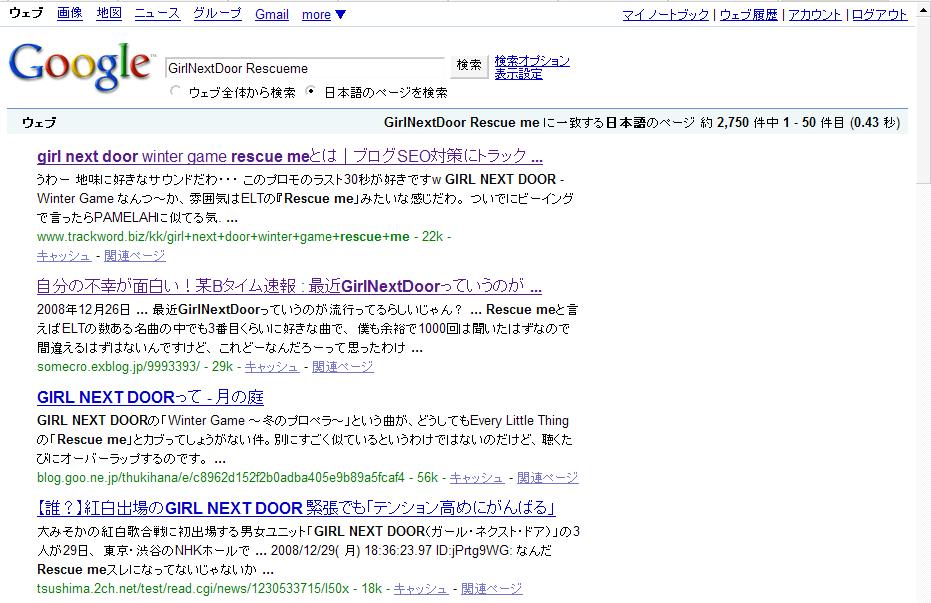Open 表示設定 (Preferences) link

[518, 74]
